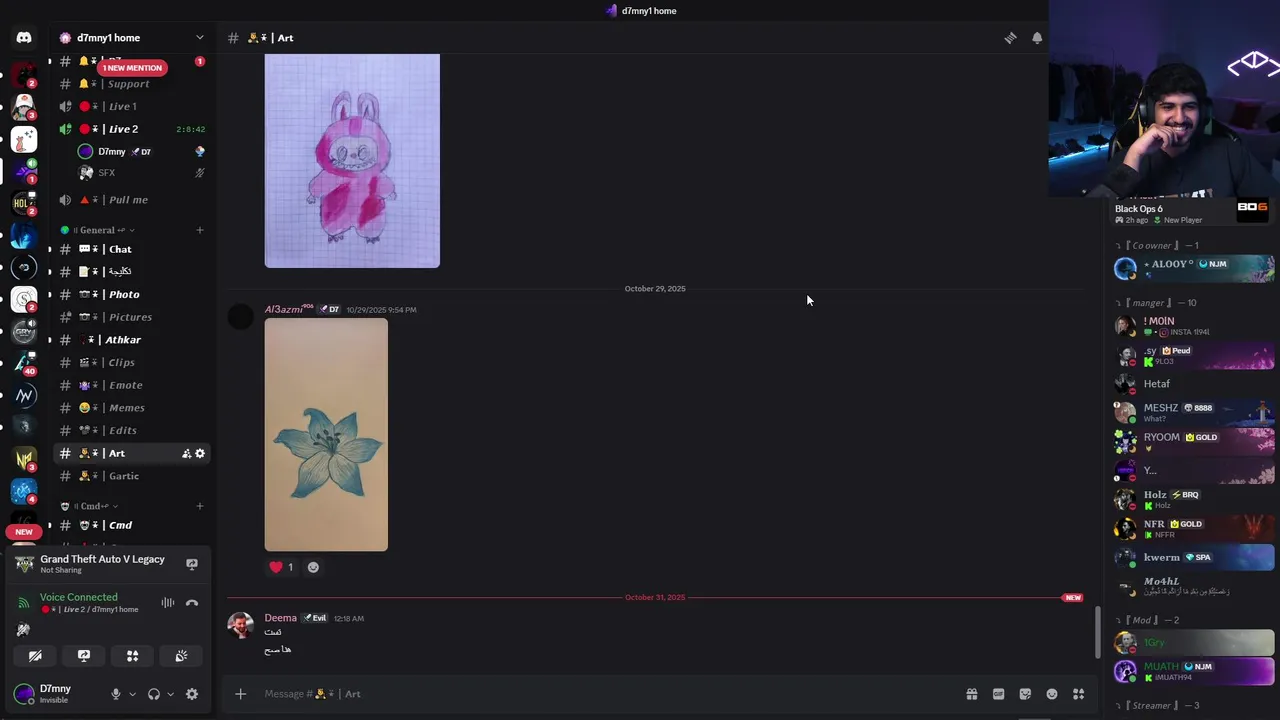Join the Live 1 voice channel
This screenshot has height=720, width=1280.
pyautogui.click(x=132, y=106)
